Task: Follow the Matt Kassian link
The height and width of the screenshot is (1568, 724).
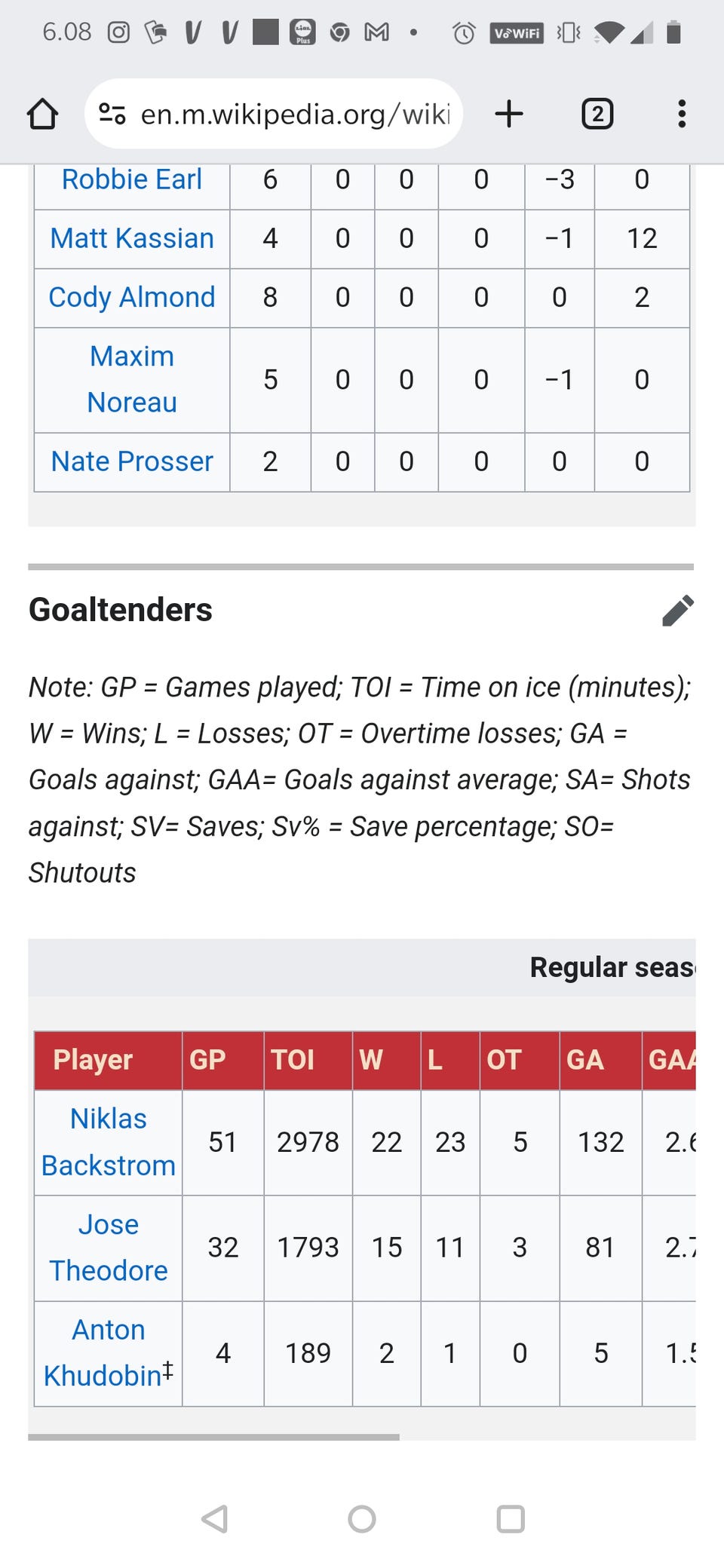Action: [132, 238]
